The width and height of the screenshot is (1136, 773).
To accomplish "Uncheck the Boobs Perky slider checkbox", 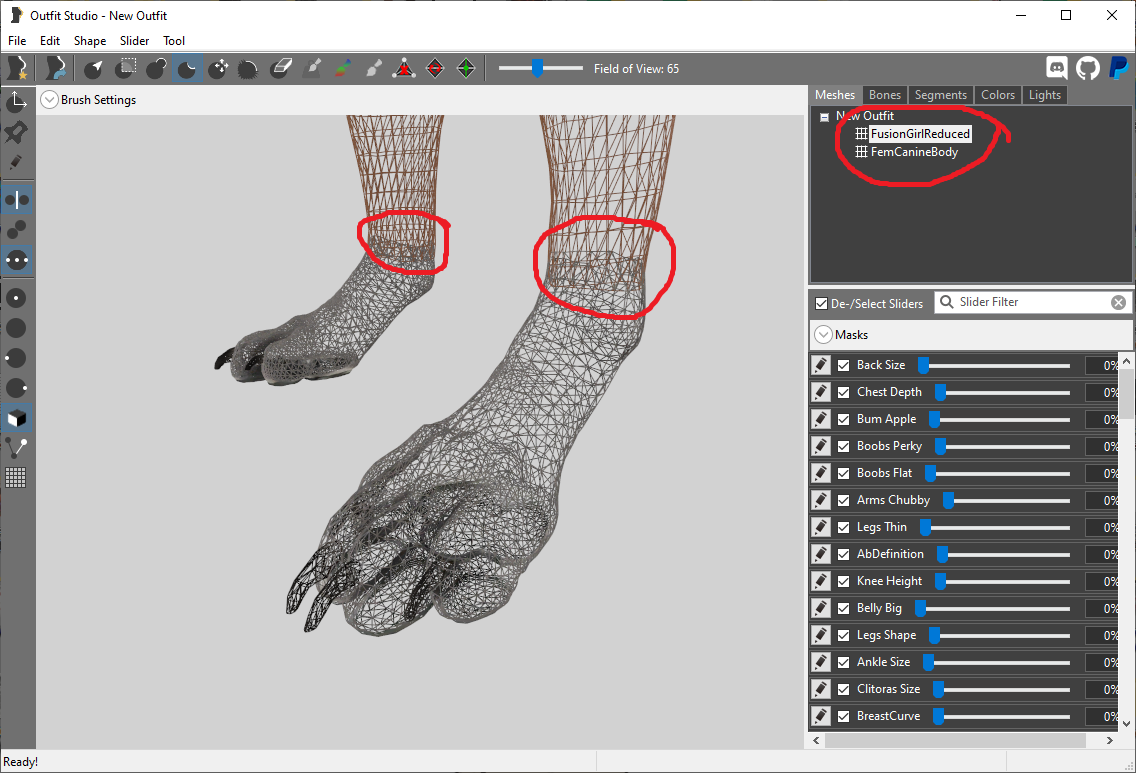I will pos(843,446).
